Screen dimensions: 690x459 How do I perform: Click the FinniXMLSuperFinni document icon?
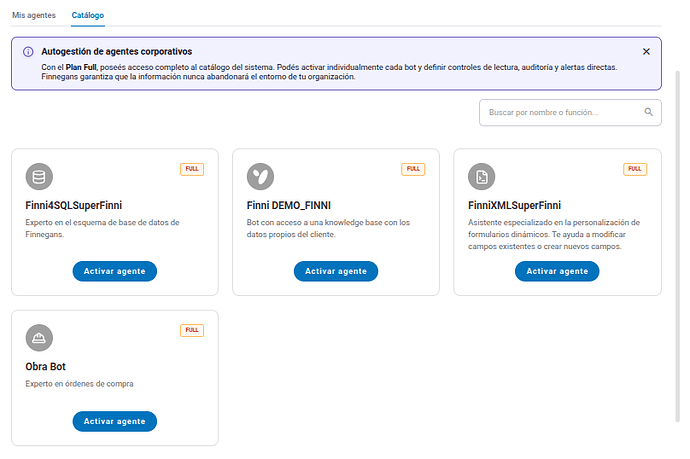pyautogui.click(x=481, y=176)
